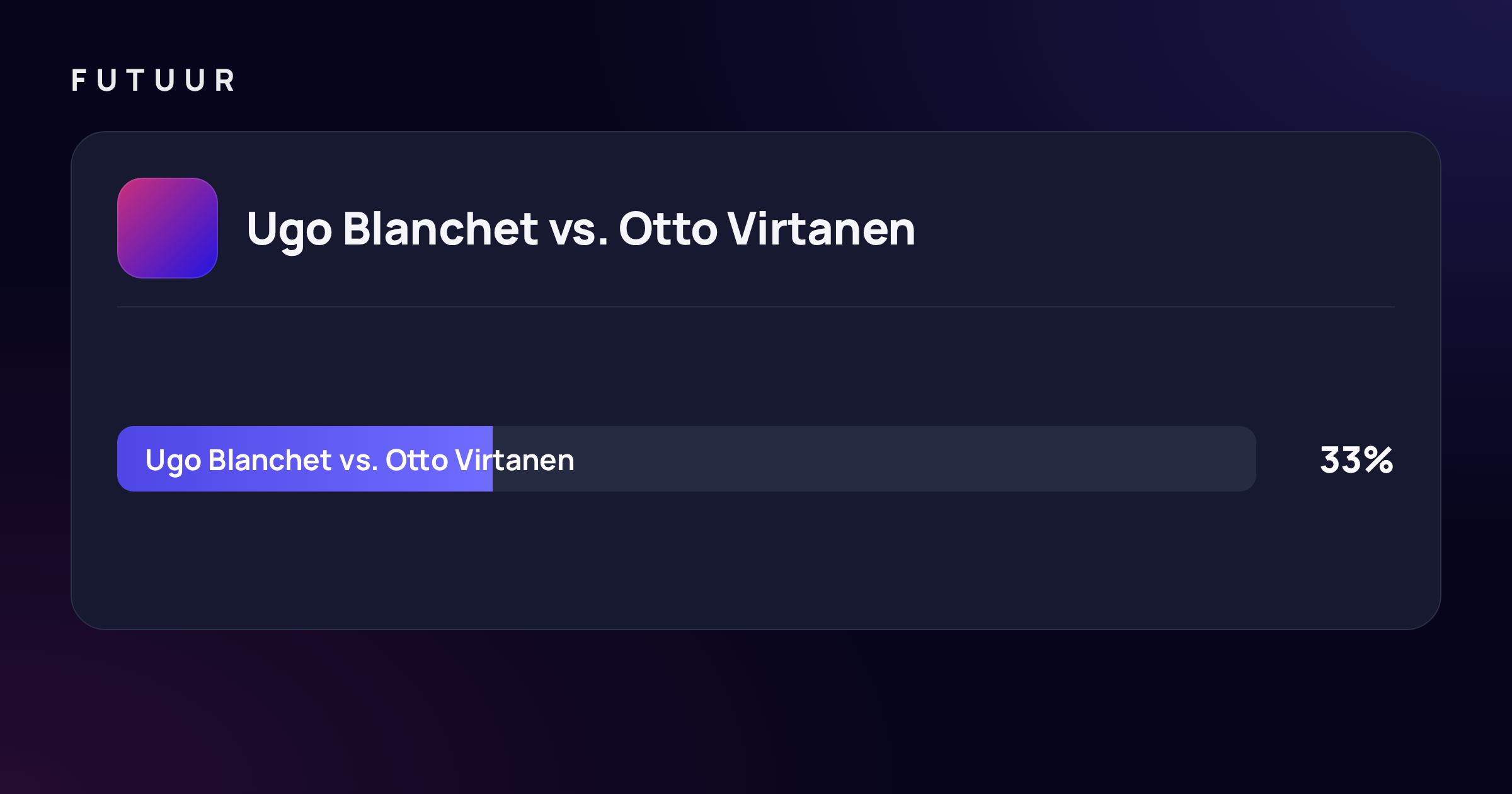Open the Ugo Blanchet vs. Otto Virtanen heading
The image size is (1512, 794).
(581, 229)
